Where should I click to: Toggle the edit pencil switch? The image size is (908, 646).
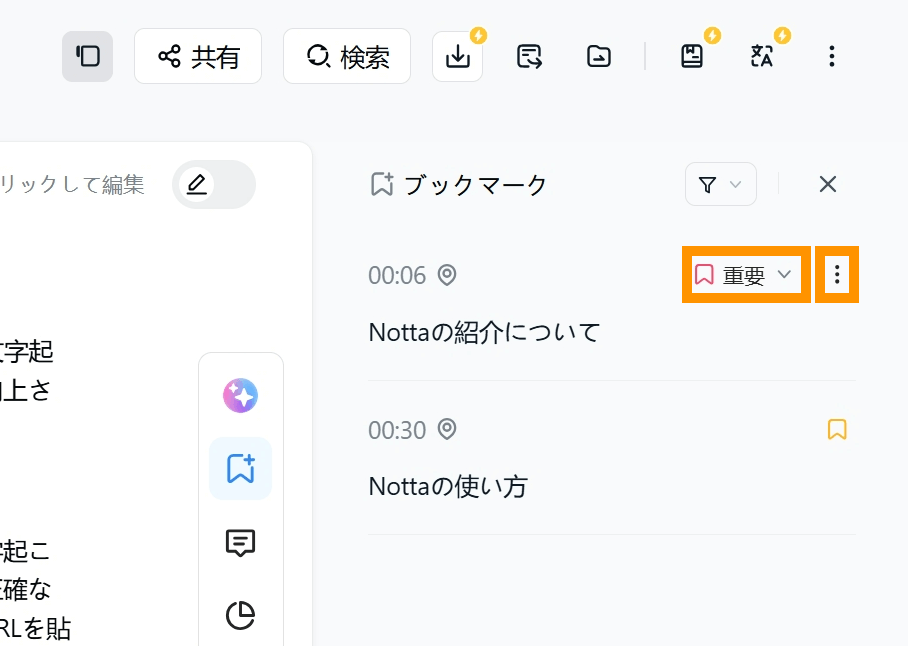click(214, 185)
